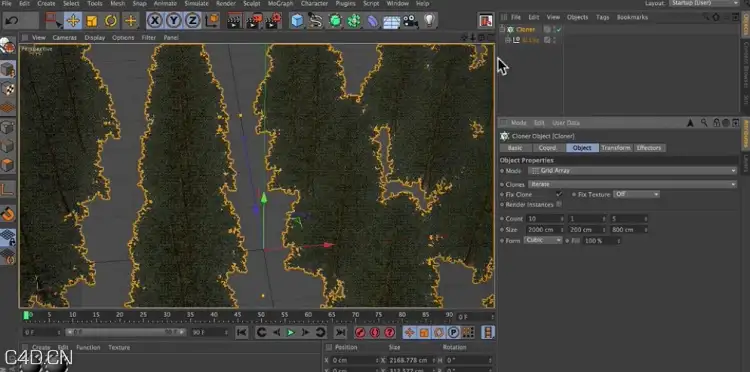The image size is (750, 372).
Task: Go to the start of animation
Action: coord(242,332)
